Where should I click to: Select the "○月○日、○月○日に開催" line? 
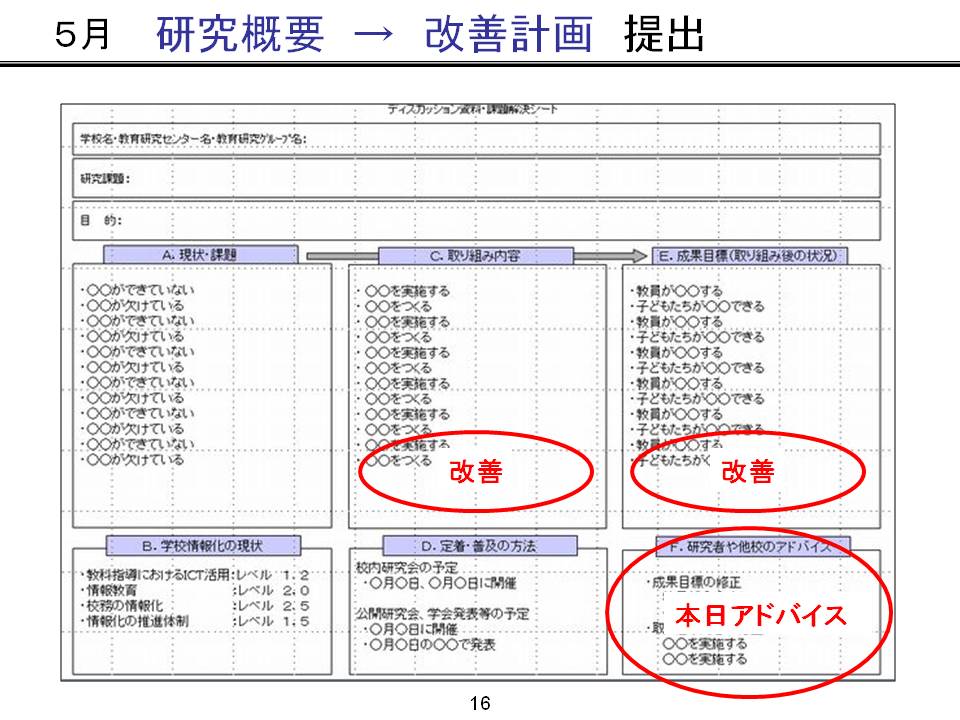(x=440, y=583)
